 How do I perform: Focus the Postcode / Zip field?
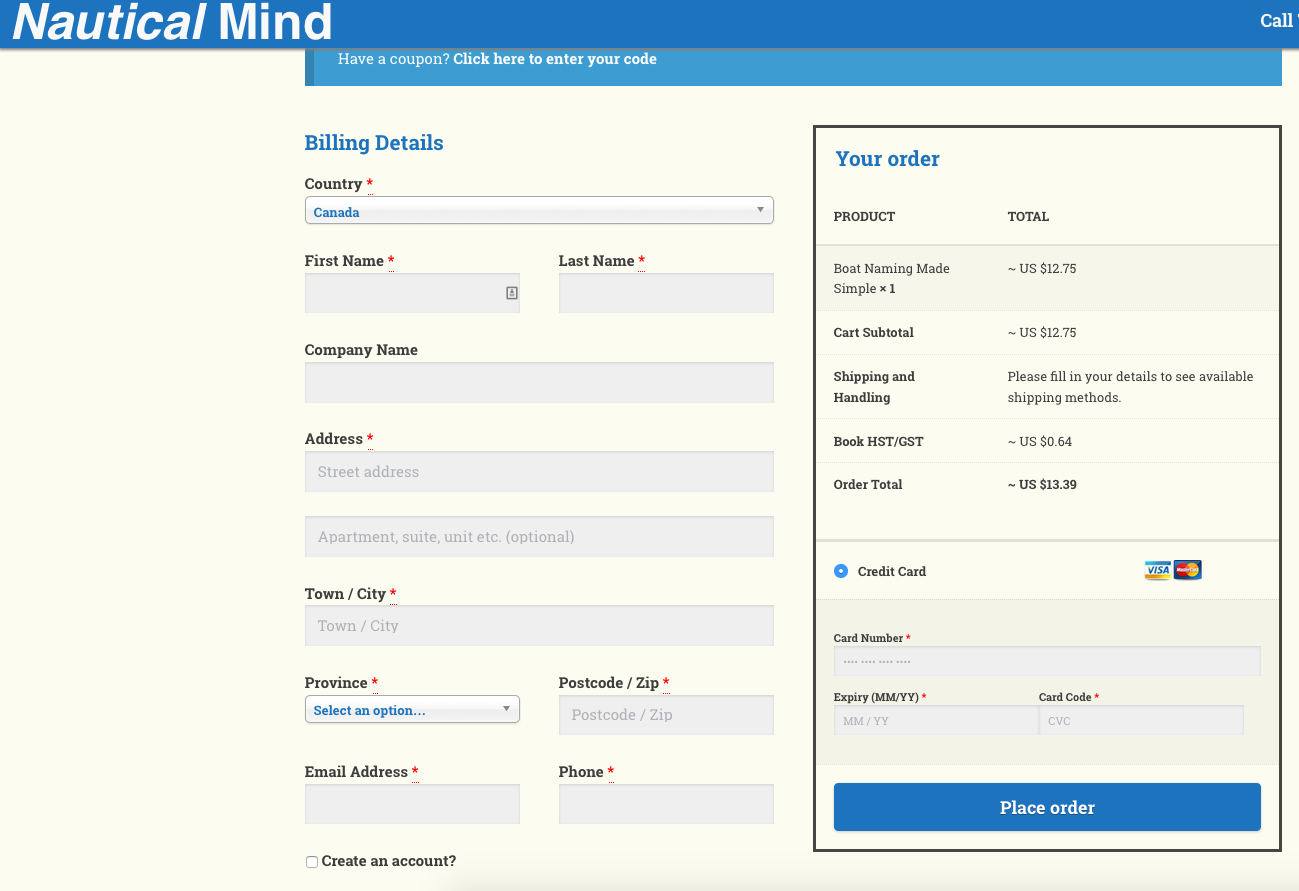pos(665,715)
